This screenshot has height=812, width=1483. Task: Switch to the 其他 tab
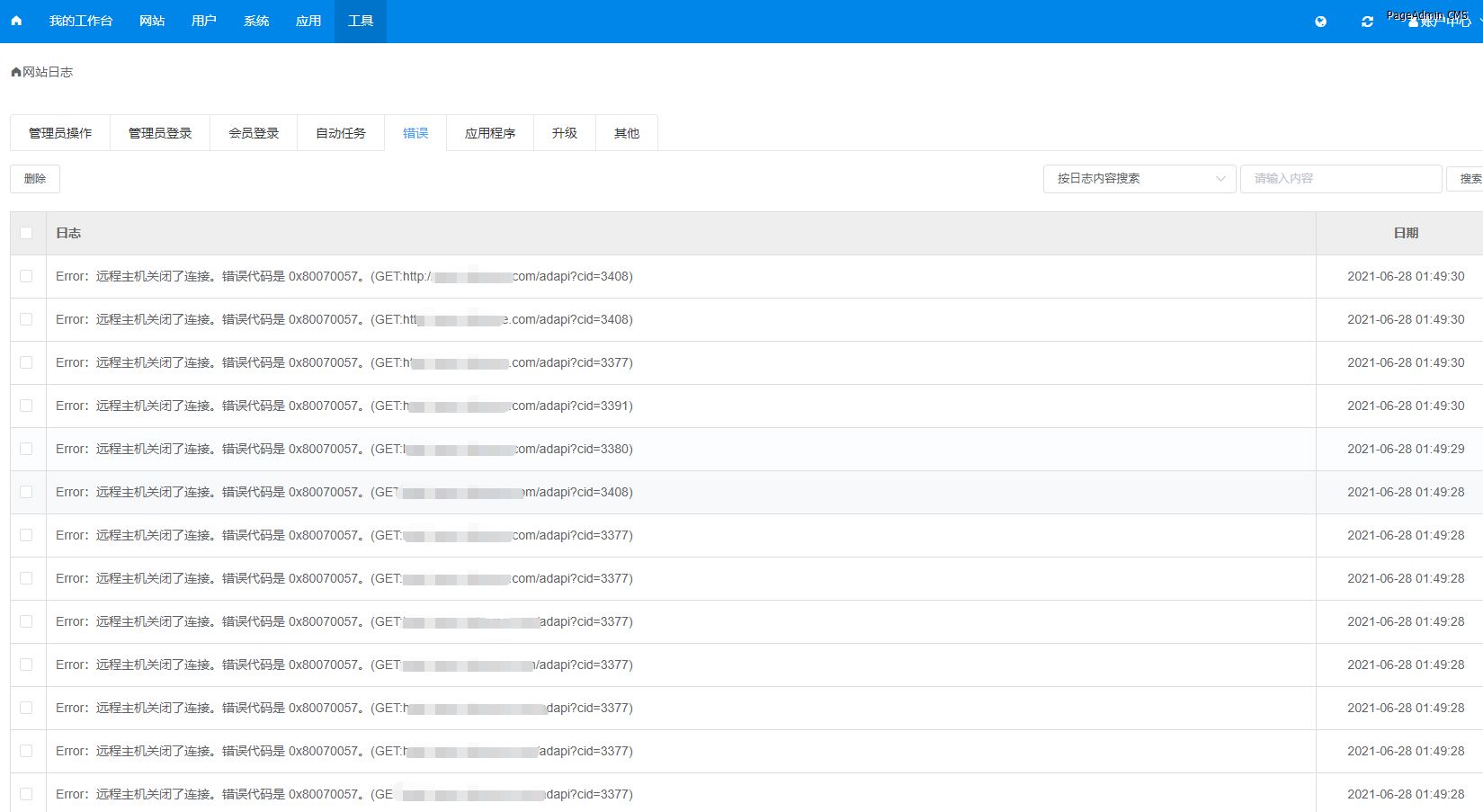[x=627, y=133]
